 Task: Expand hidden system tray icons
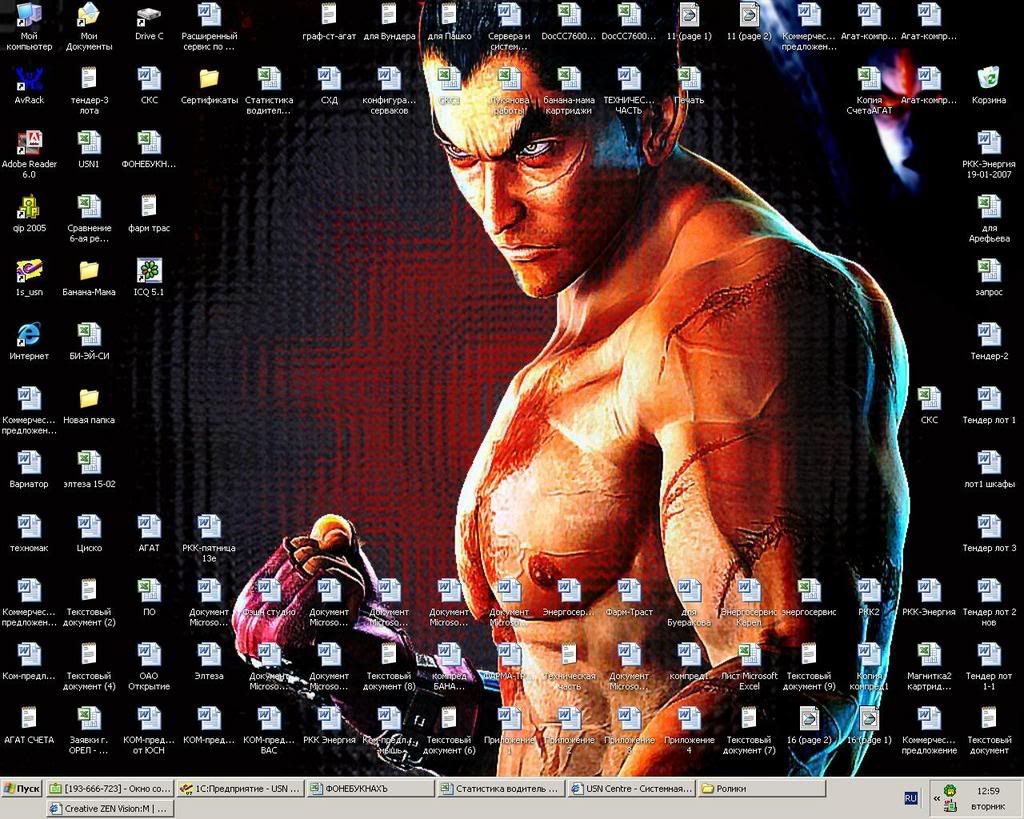pyautogui.click(x=936, y=798)
